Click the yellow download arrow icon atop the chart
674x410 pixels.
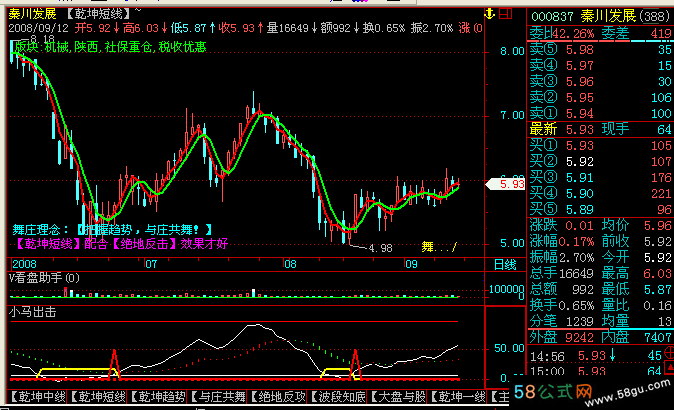tap(488, 13)
